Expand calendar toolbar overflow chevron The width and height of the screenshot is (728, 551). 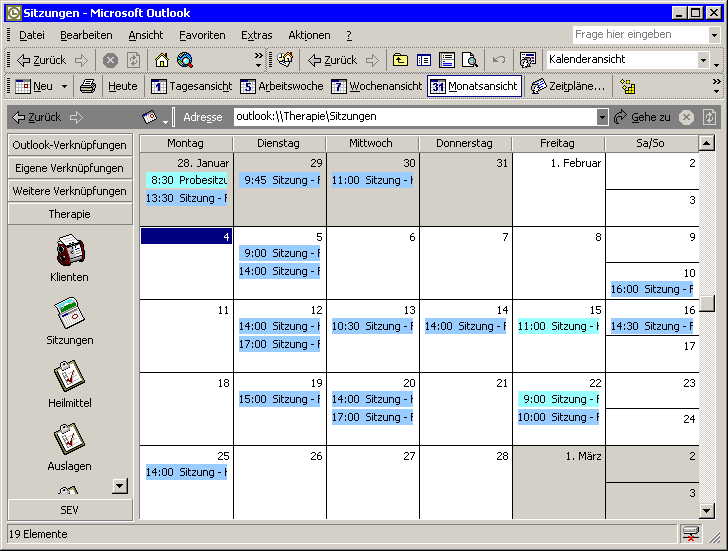pyautogui.click(x=717, y=86)
